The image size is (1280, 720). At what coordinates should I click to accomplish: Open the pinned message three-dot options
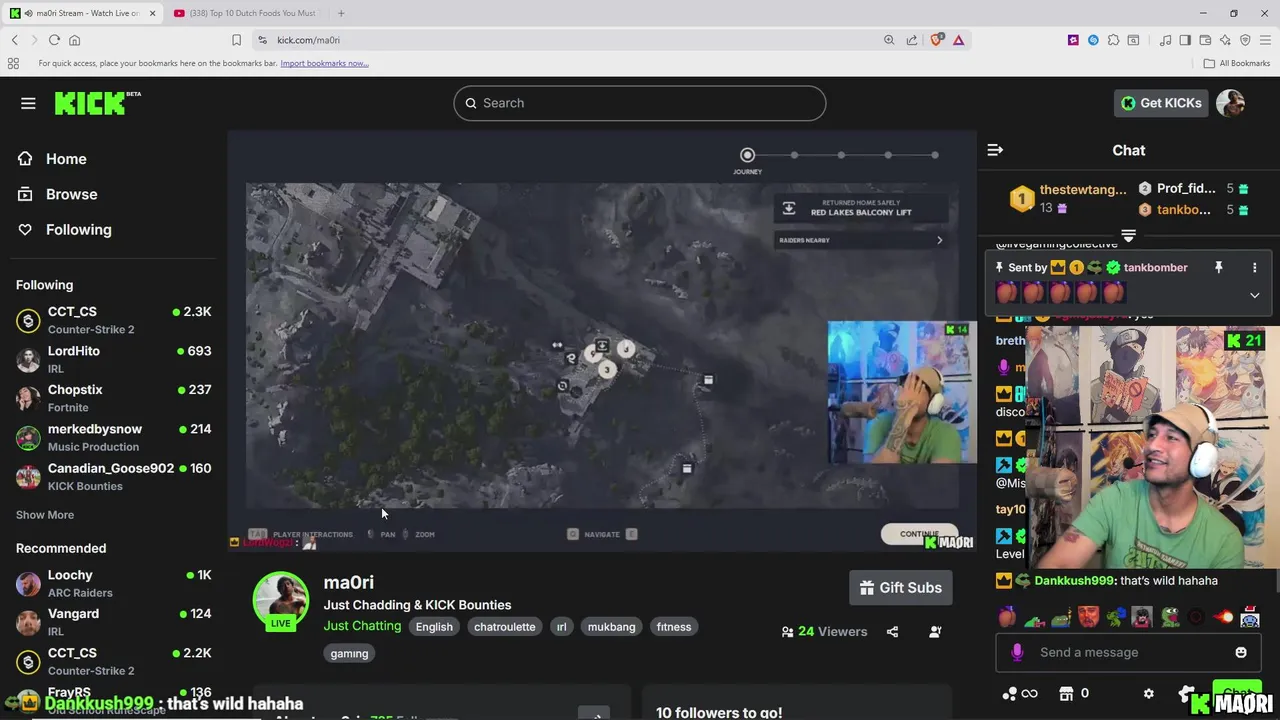point(1254,268)
